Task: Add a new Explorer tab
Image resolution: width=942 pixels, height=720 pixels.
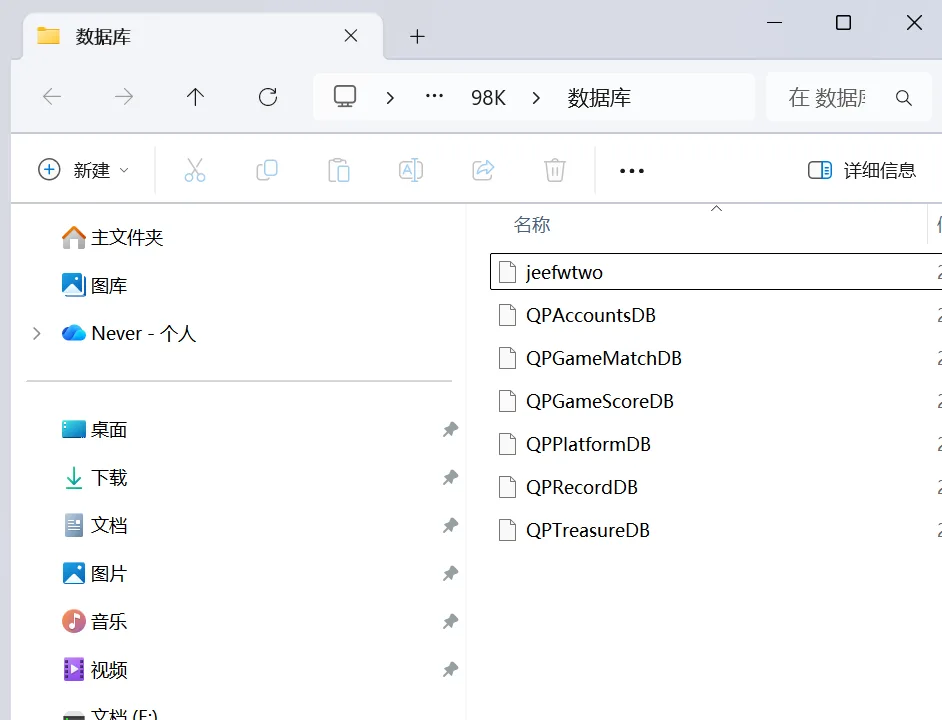Action: (417, 37)
